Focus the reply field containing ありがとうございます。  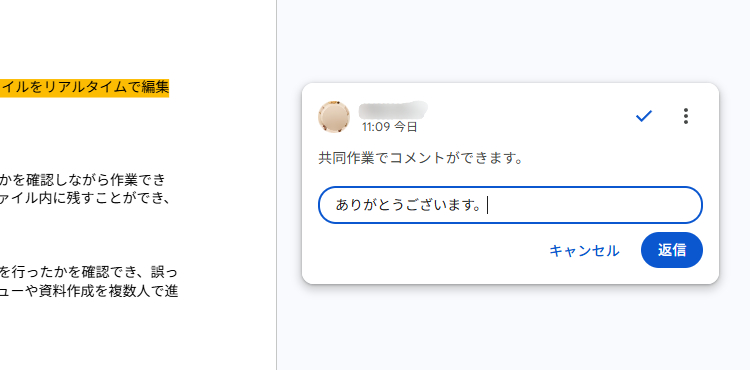(x=510, y=205)
